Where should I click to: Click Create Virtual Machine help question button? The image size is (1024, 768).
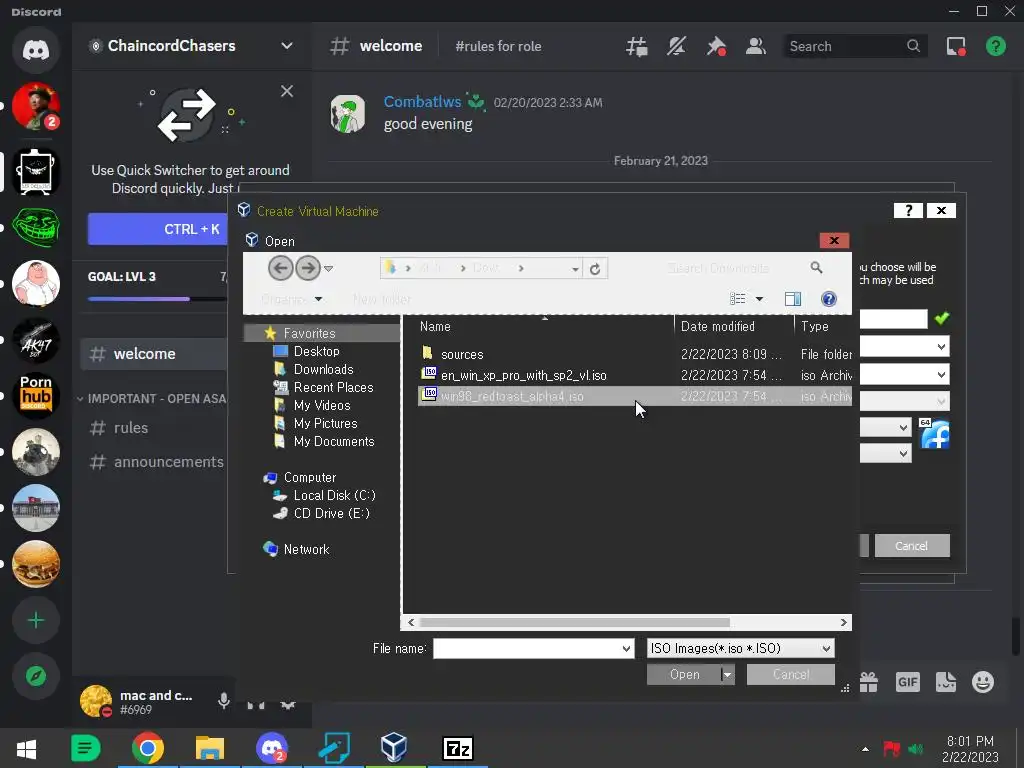tap(908, 210)
